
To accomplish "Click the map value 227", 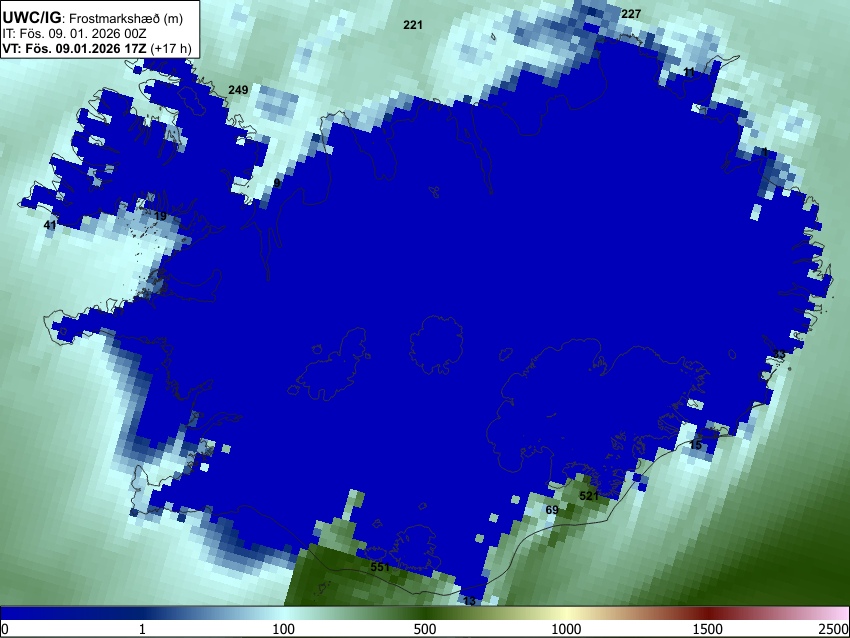I will (631, 14).
